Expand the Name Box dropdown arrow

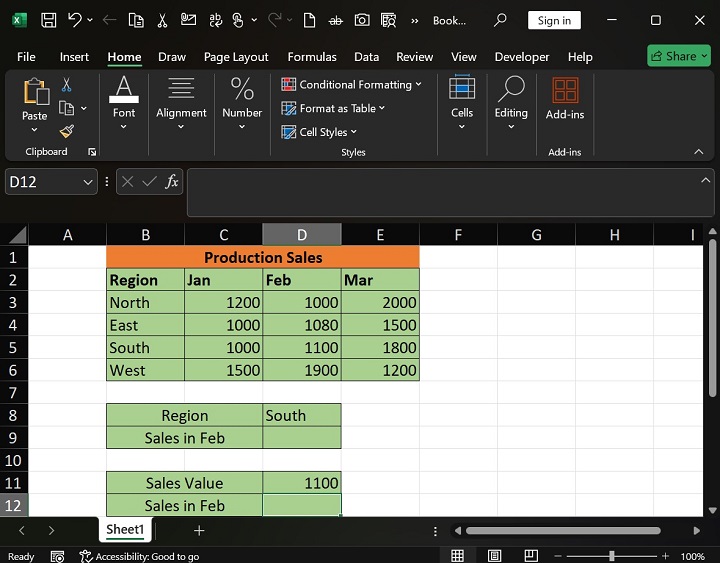[x=88, y=181]
